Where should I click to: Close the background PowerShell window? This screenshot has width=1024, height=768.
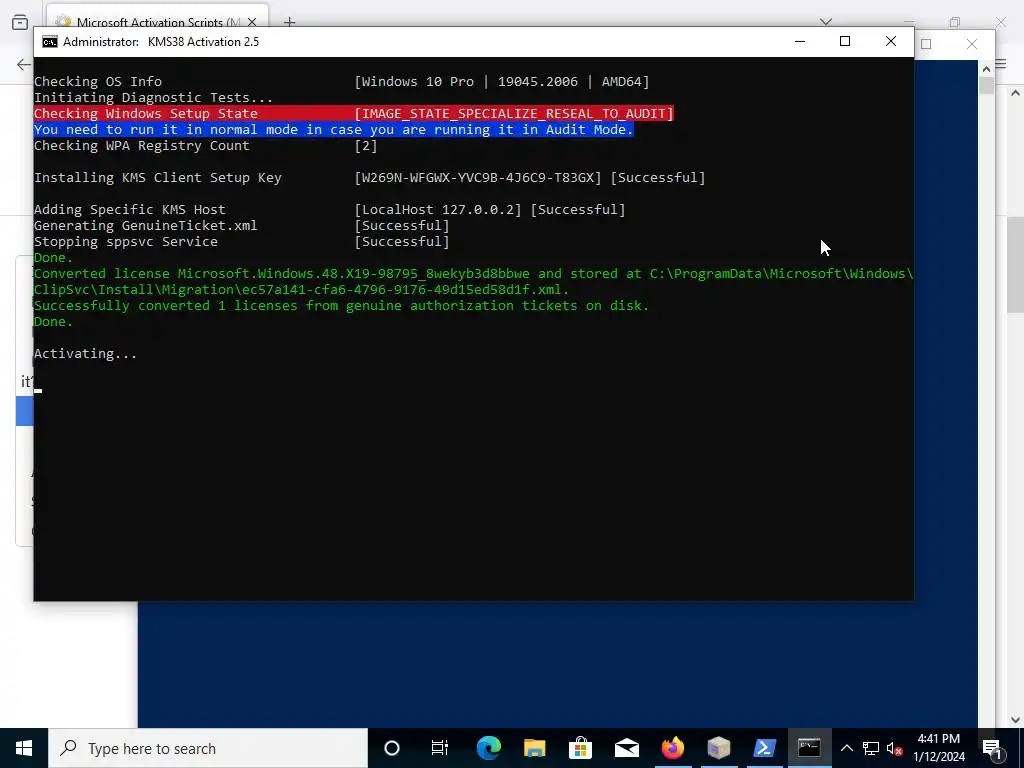972,44
